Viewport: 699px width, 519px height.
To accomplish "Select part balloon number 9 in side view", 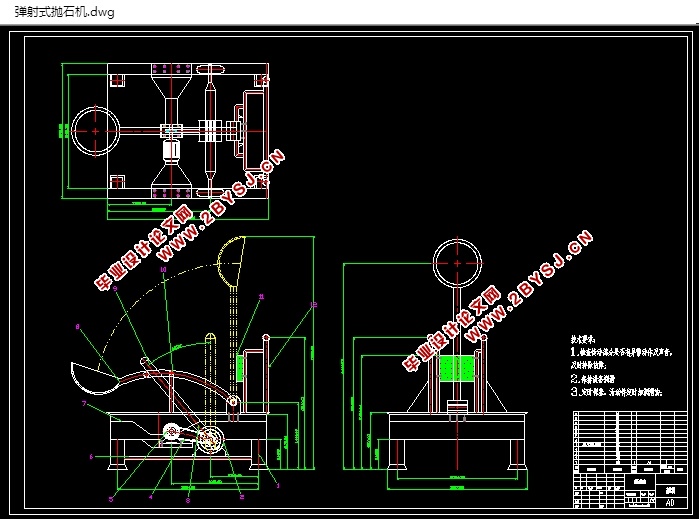I will tap(115, 288).
